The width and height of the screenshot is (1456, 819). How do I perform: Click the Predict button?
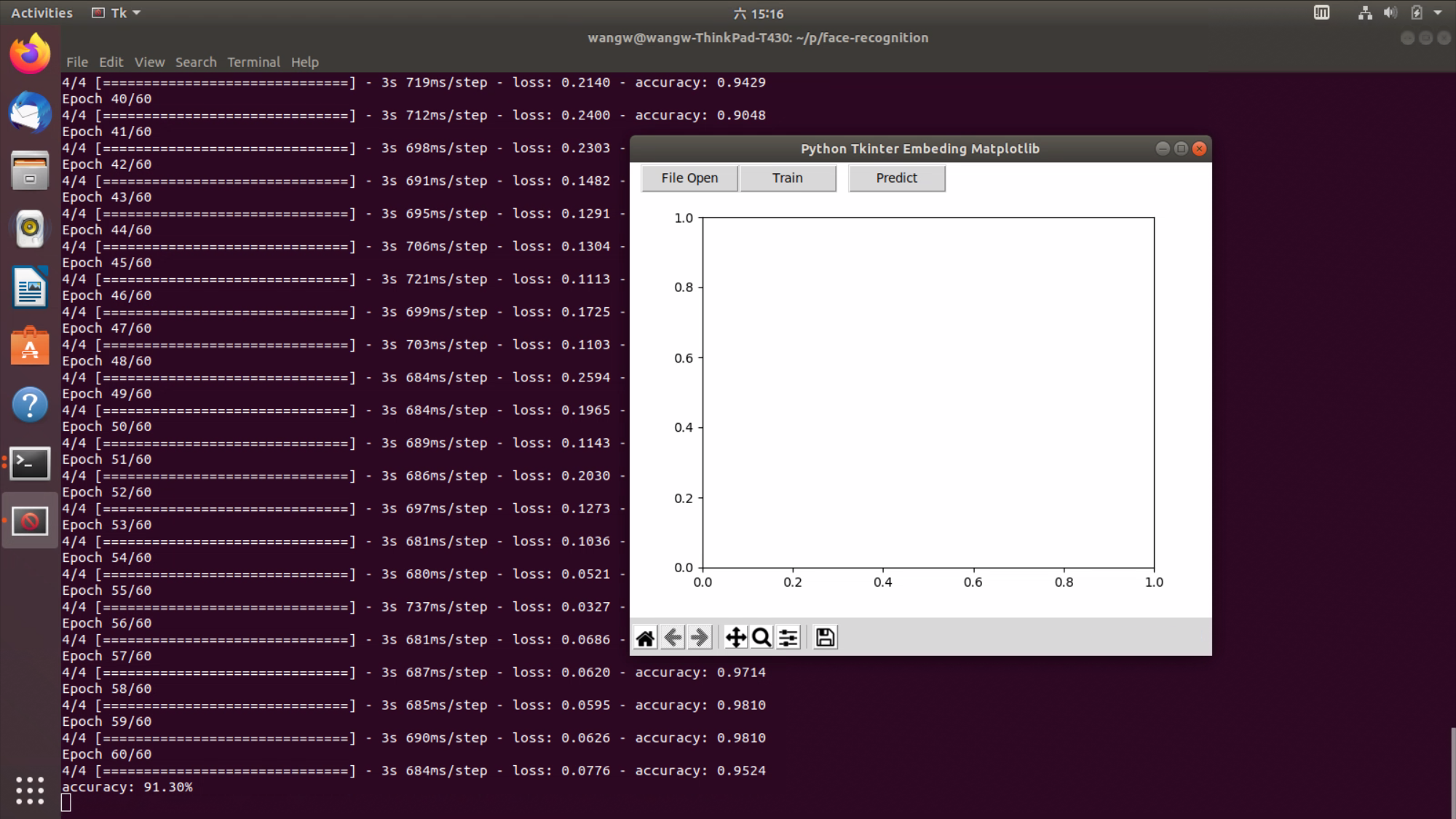click(x=897, y=178)
